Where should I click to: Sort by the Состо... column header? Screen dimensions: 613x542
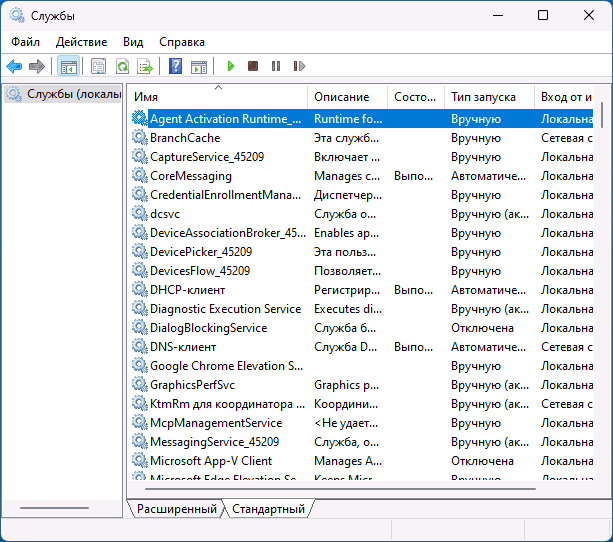pyautogui.click(x=416, y=97)
